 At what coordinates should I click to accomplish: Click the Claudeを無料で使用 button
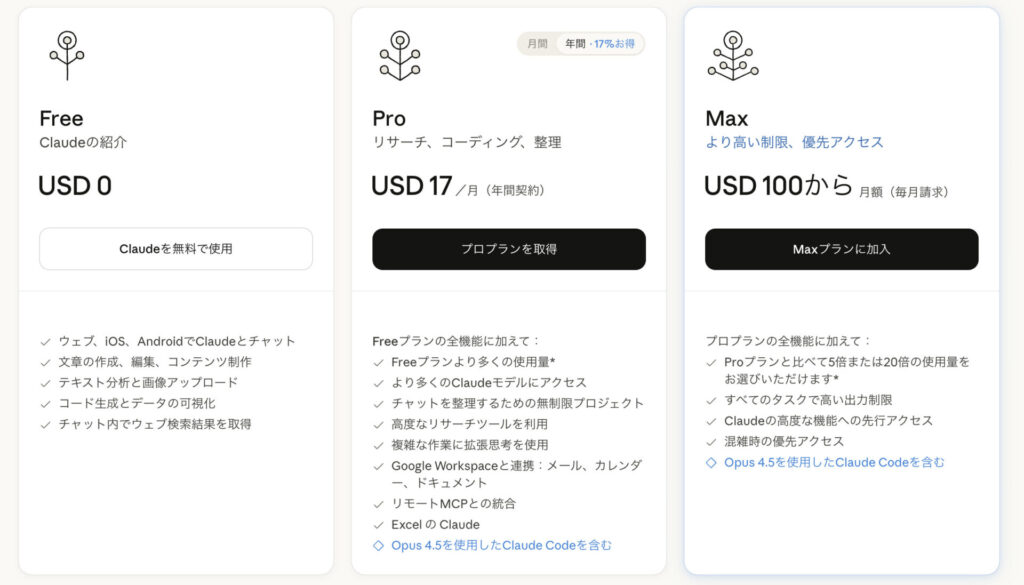click(x=175, y=249)
